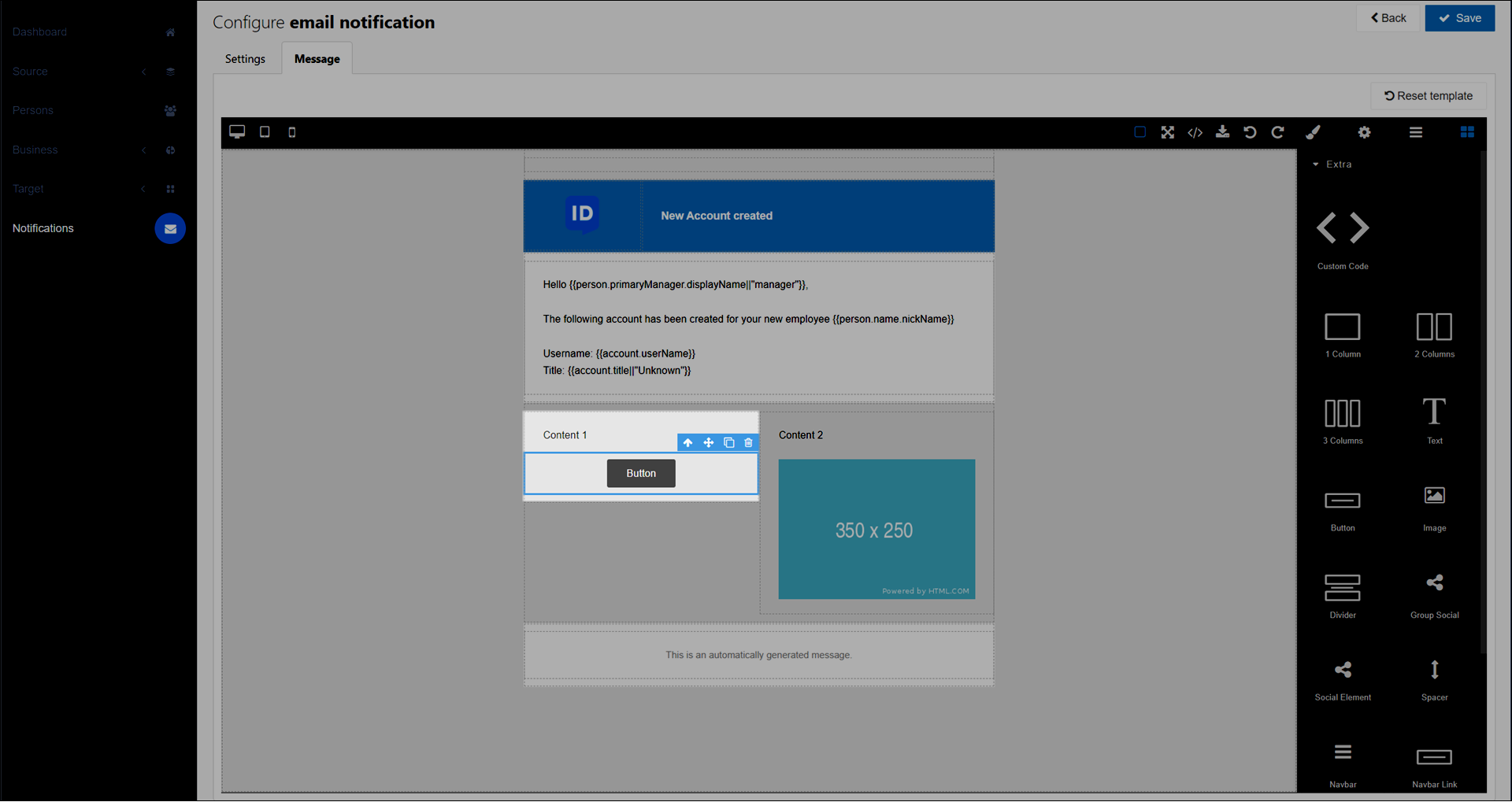Screen dimensions: 1512x802
Task: Select the 'Hello {{person.primaryManager...' line
Action: pyautogui.click(x=676, y=285)
